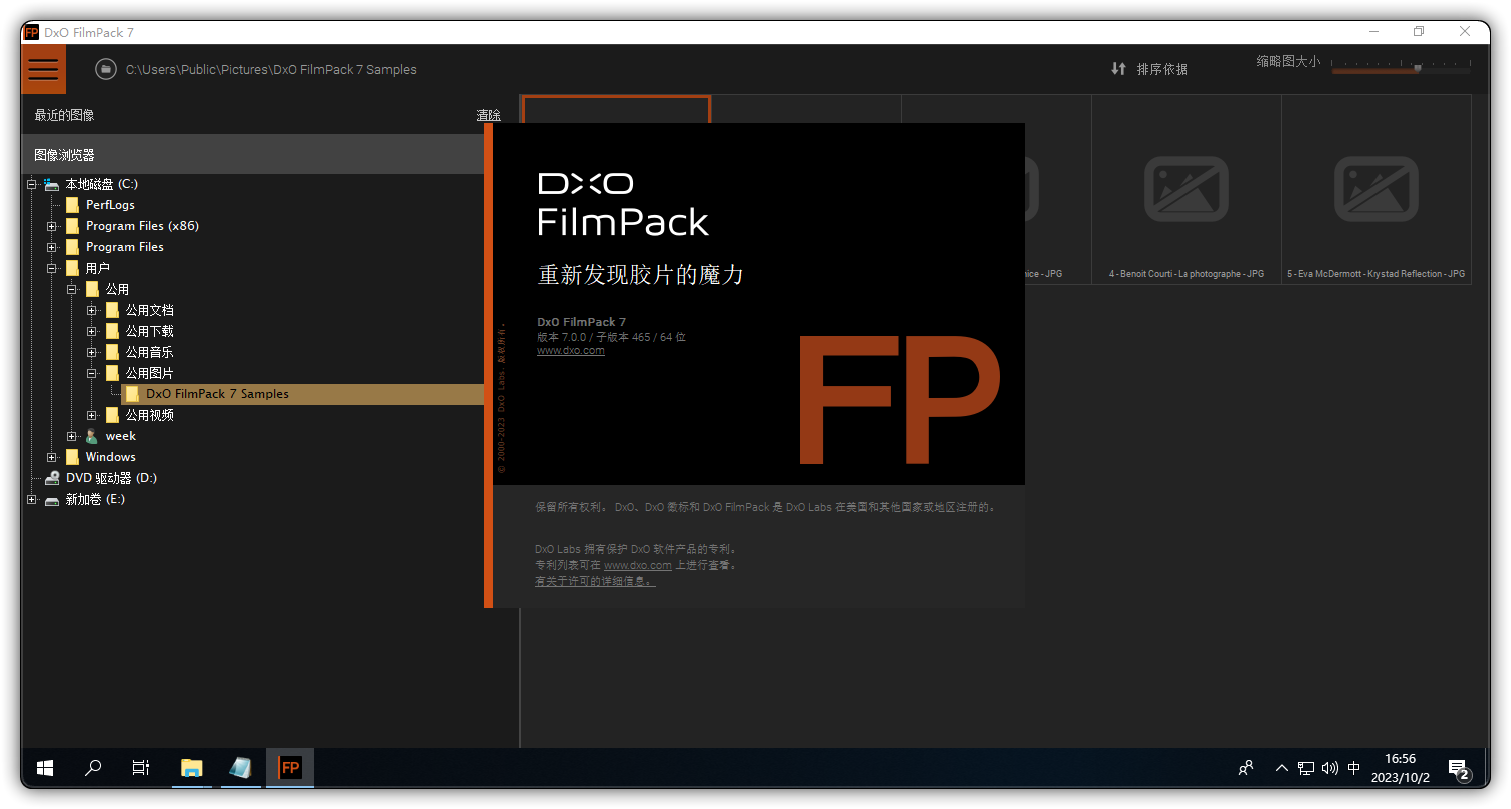Click the DVD drive icon
This screenshot has width=1511, height=809.
[x=52, y=478]
